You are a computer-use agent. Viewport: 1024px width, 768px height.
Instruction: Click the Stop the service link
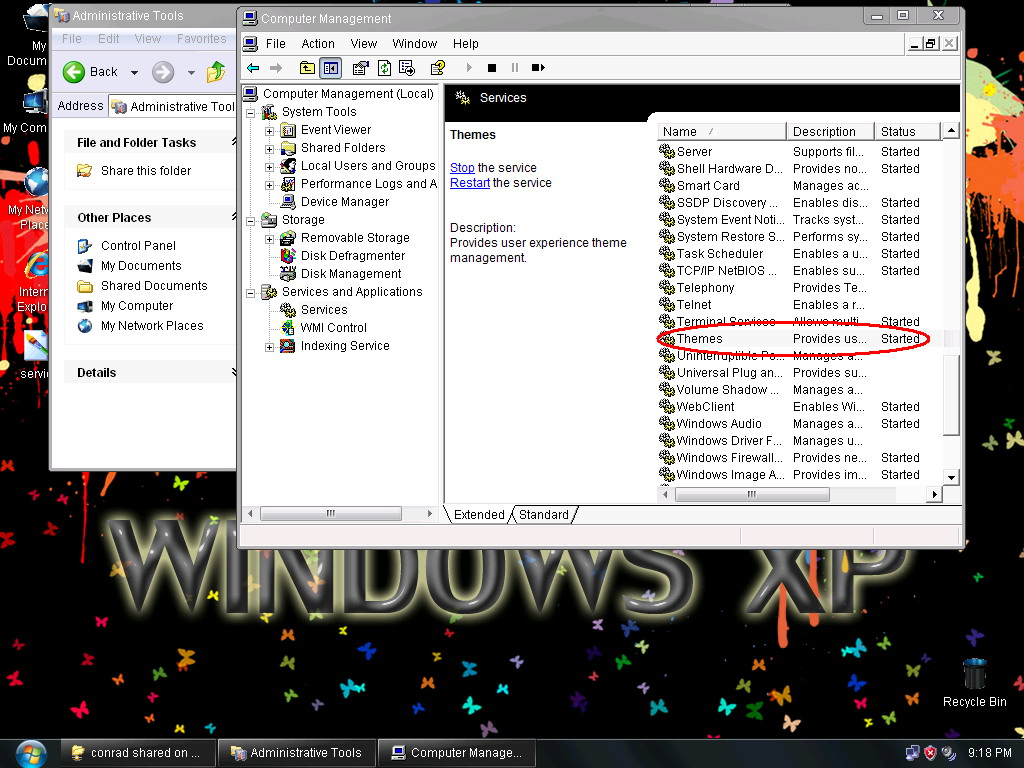coord(462,168)
